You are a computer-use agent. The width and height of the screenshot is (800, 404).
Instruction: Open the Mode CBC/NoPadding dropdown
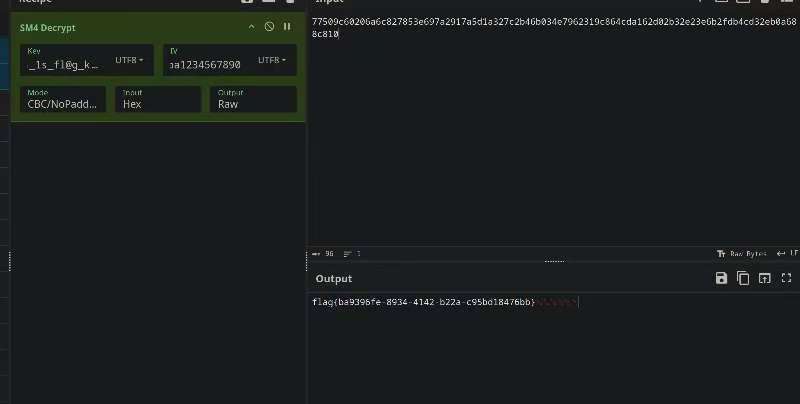[63, 99]
